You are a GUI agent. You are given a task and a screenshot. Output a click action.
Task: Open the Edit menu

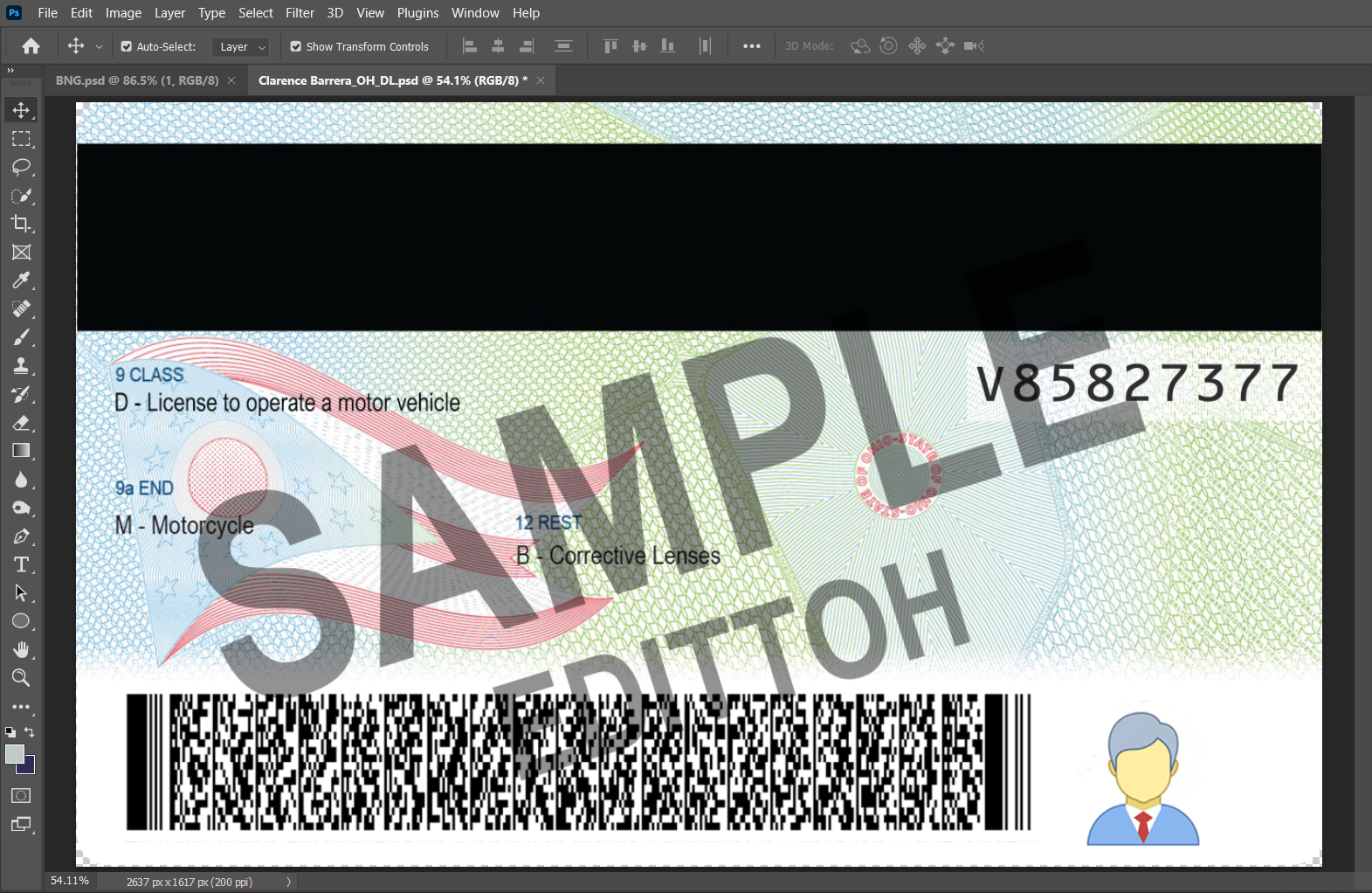[81, 13]
